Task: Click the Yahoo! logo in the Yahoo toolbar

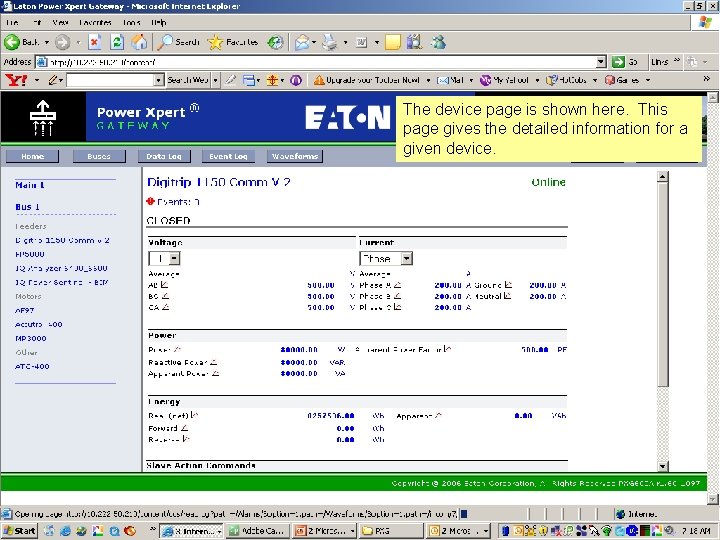Action: pyautogui.click(x=17, y=80)
